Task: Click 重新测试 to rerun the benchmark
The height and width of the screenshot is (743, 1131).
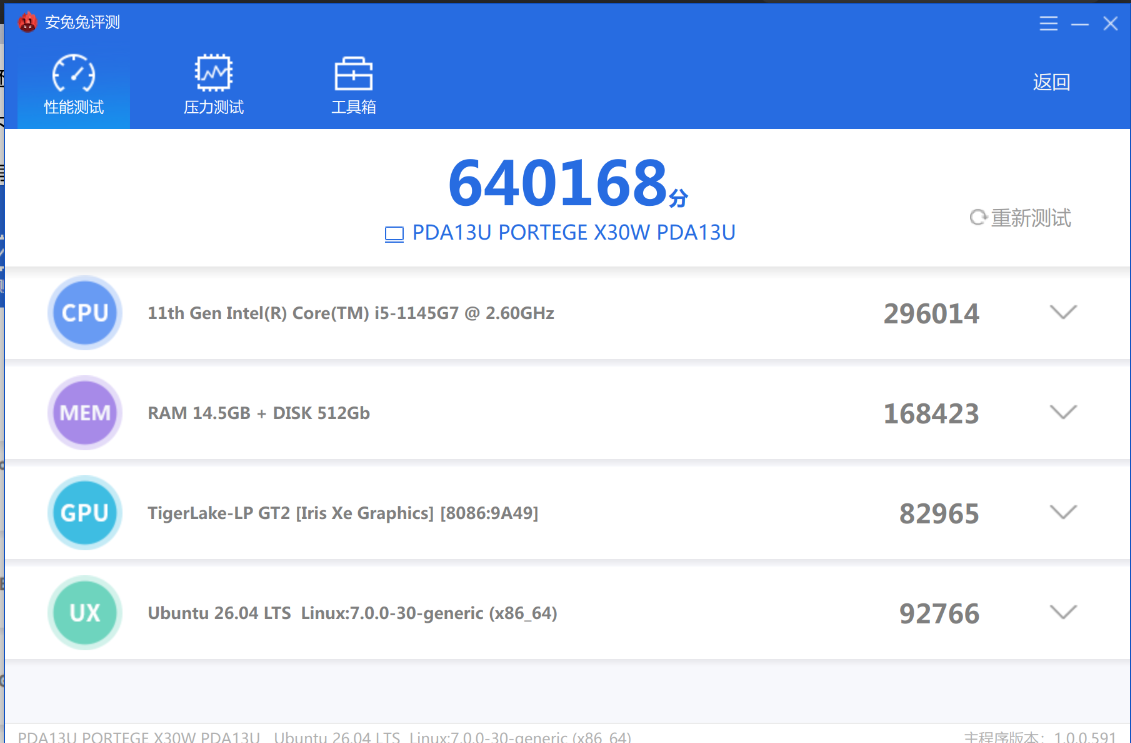Action: [x=1021, y=218]
